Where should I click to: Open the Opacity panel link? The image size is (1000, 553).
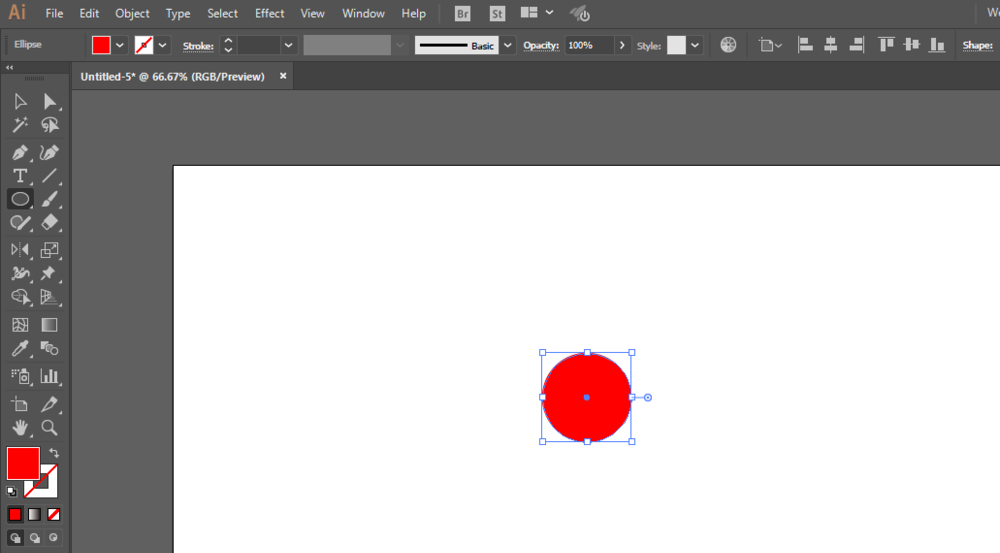point(541,45)
